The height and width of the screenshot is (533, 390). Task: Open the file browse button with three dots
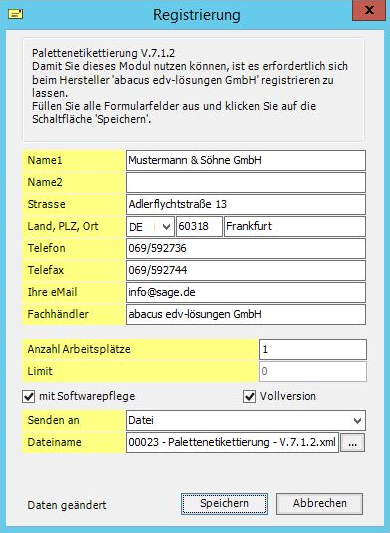pos(353,442)
